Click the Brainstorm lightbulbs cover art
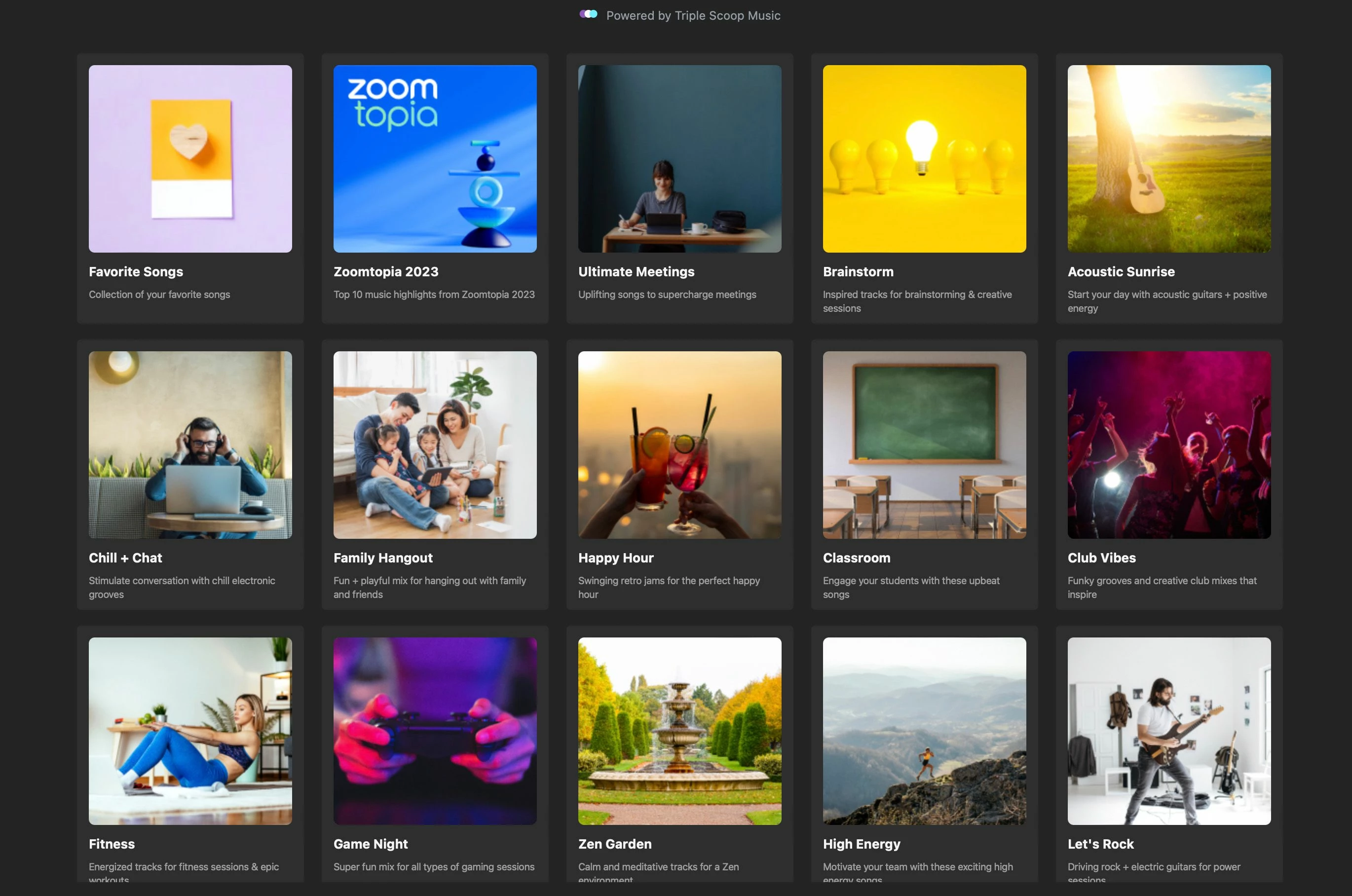Image resolution: width=1352 pixels, height=896 pixels. [x=924, y=159]
